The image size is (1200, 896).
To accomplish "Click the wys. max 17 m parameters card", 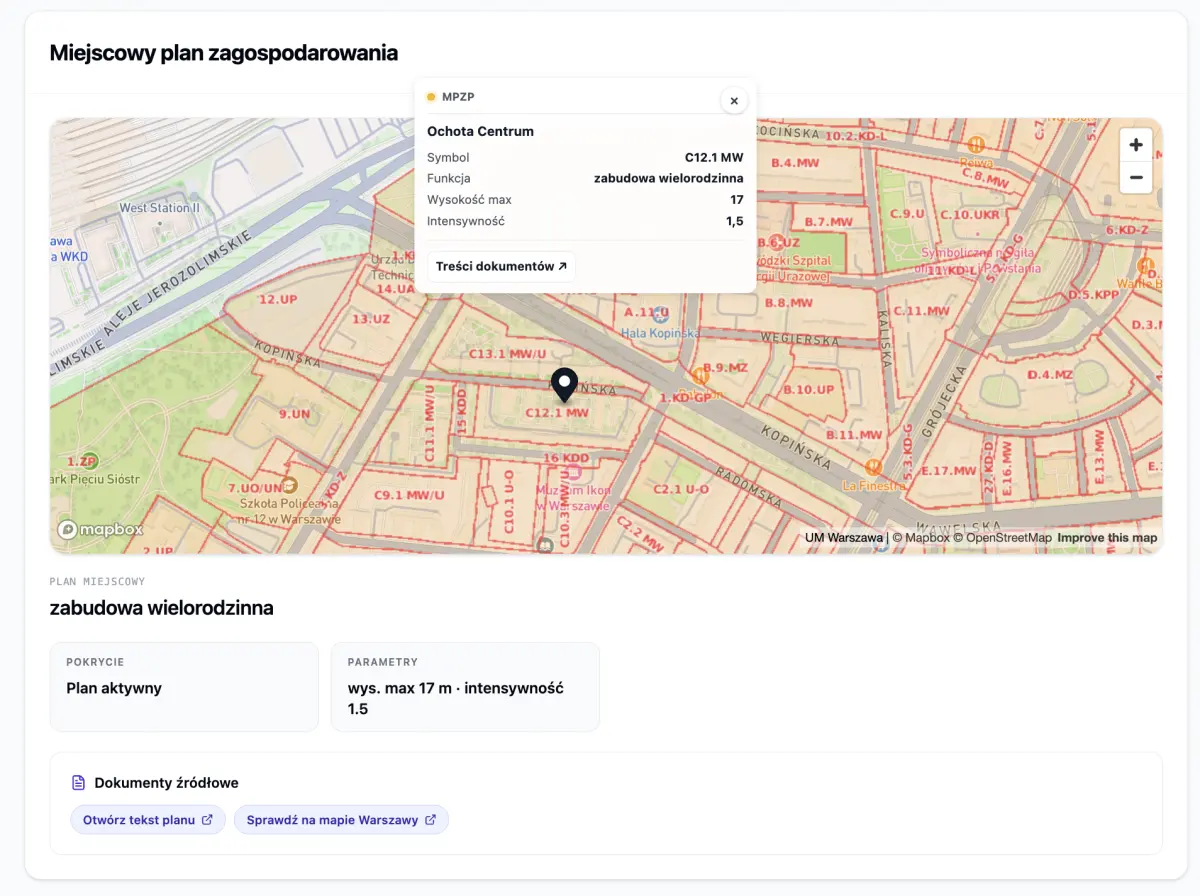I will pos(465,687).
